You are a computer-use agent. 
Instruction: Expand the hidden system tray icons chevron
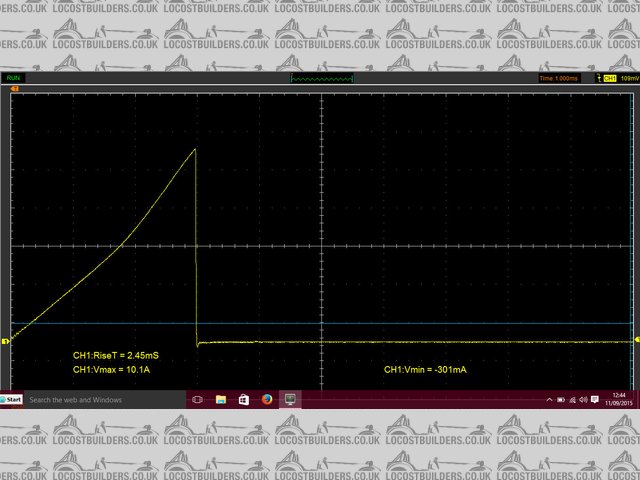(x=549, y=400)
